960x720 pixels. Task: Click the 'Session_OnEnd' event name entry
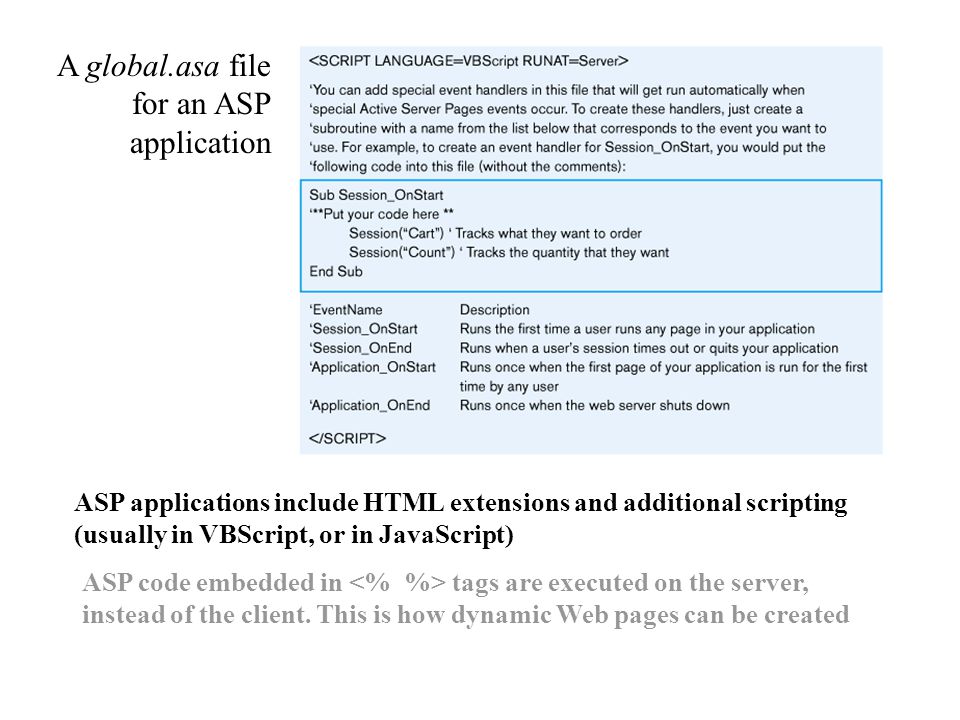click(361, 348)
